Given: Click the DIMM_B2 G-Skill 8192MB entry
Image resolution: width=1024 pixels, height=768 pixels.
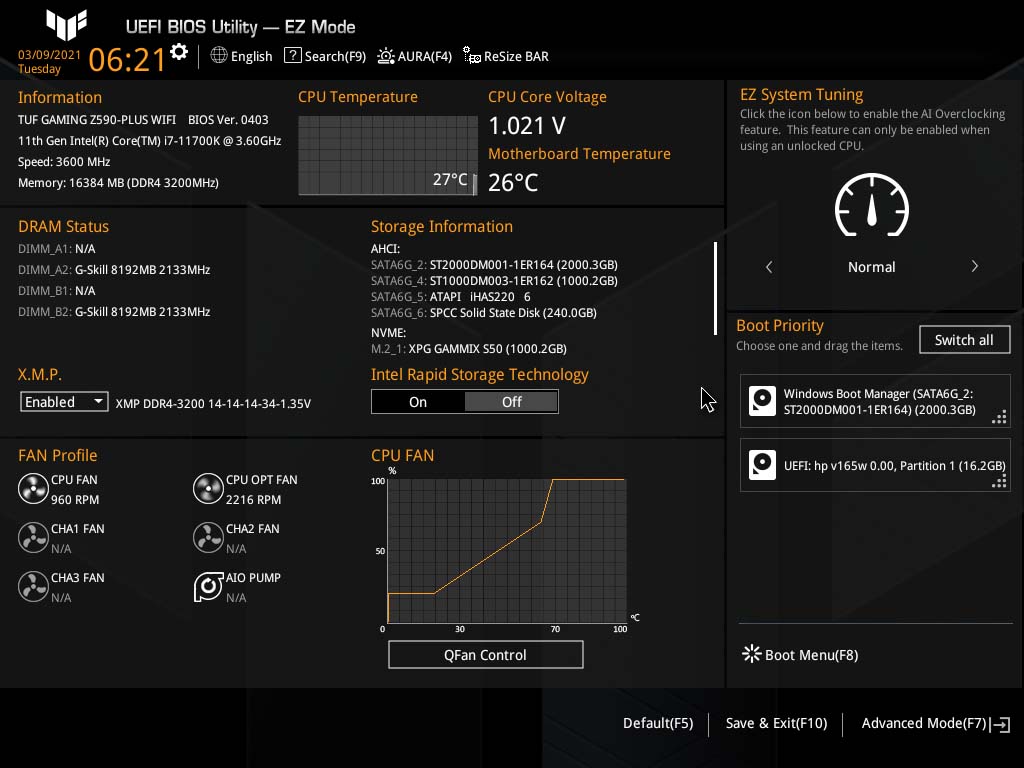Looking at the screenshot, I should (114, 312).
